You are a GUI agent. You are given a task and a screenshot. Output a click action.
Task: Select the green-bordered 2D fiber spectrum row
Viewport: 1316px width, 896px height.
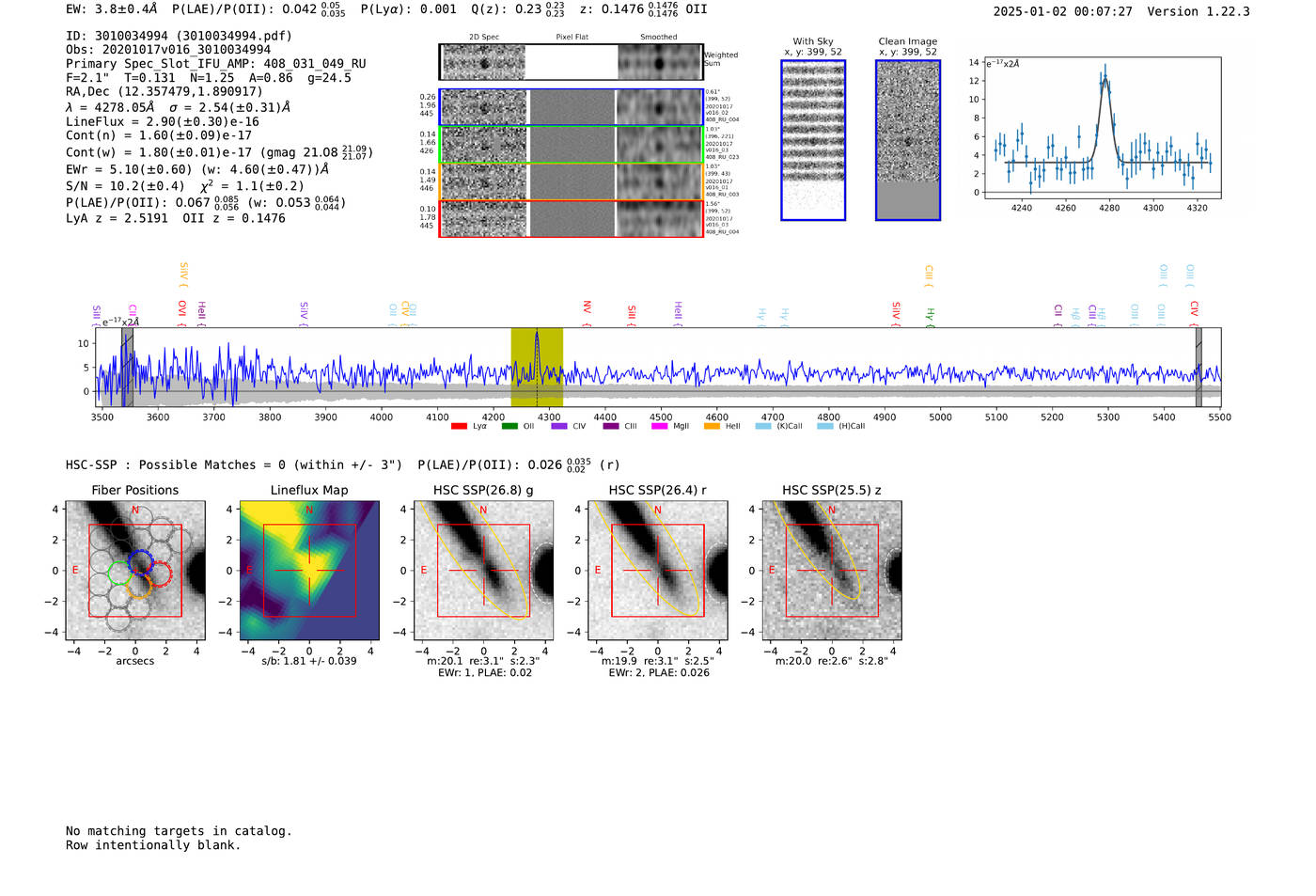(x=571, y=145)
